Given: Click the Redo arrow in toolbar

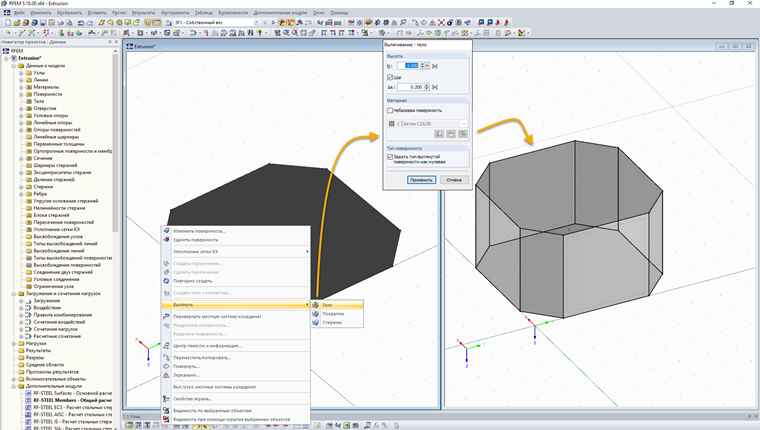Looking at the screenshot, I should [90, 22].
